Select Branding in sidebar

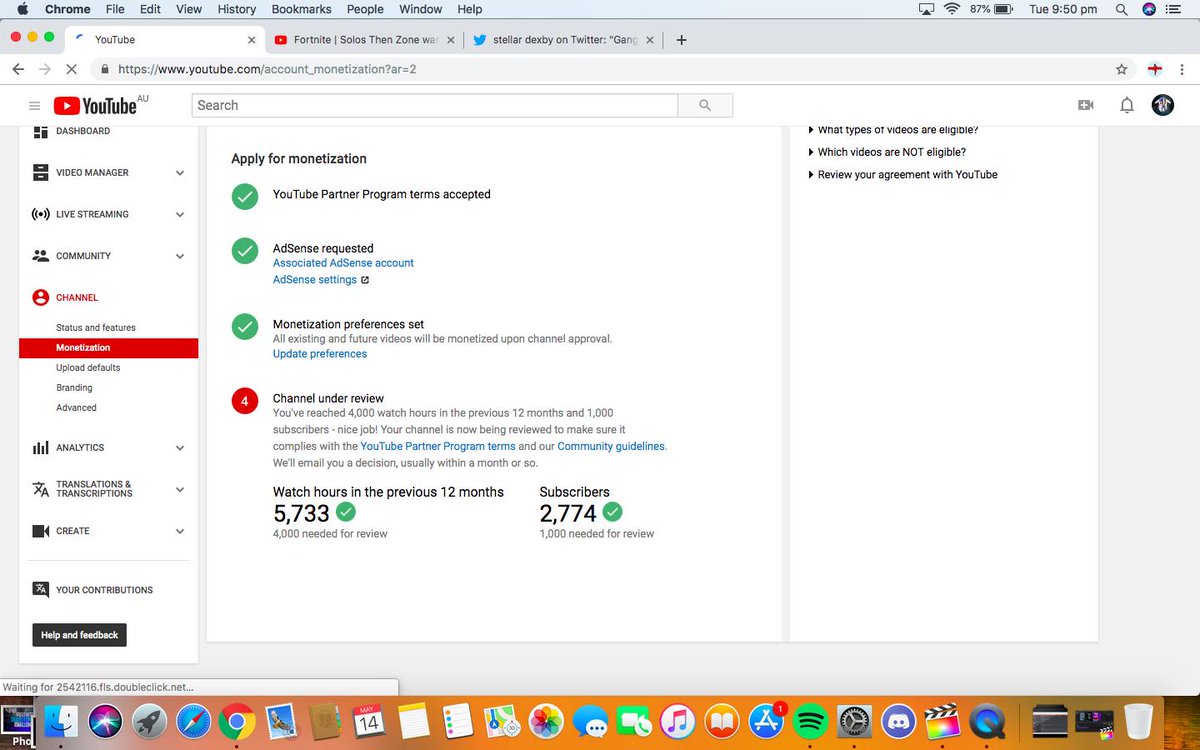coord(74,388)
